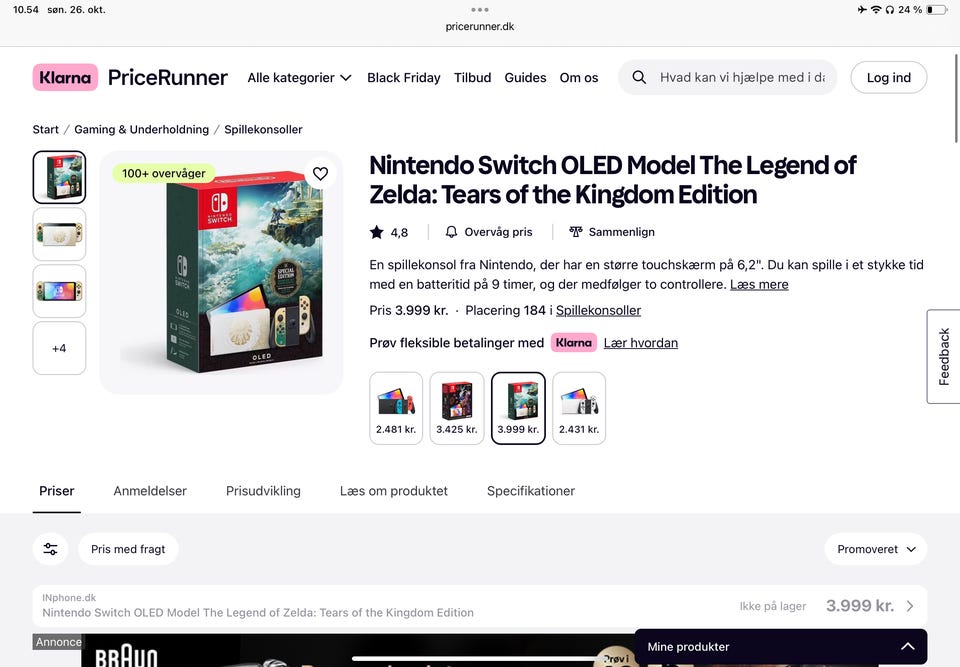
Task: Select the 2.481 kr. console variant
Action: click(396, 408)
